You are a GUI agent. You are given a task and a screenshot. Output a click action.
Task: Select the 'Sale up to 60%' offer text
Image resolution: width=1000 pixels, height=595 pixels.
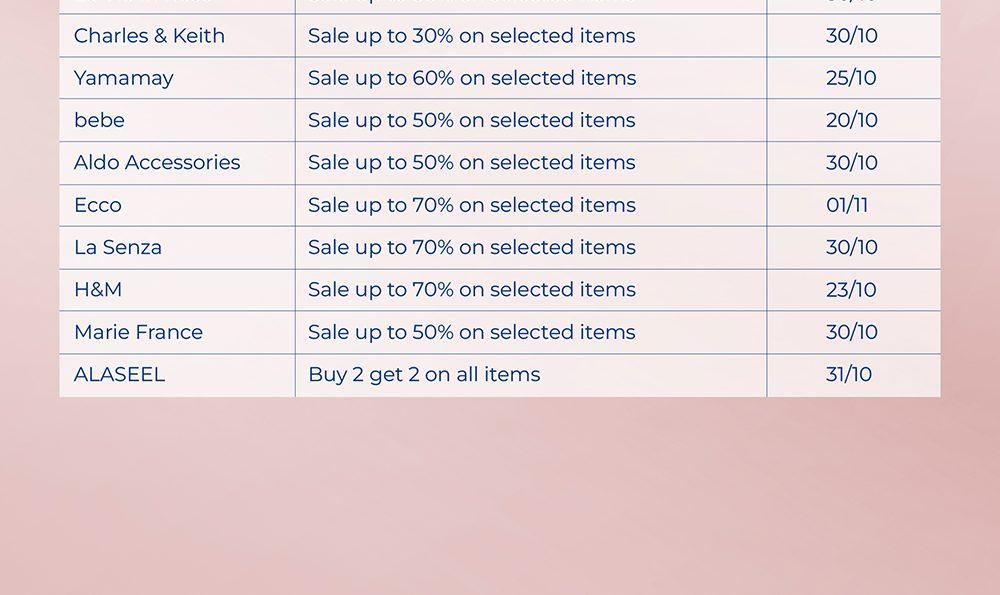tap(471, 78)
